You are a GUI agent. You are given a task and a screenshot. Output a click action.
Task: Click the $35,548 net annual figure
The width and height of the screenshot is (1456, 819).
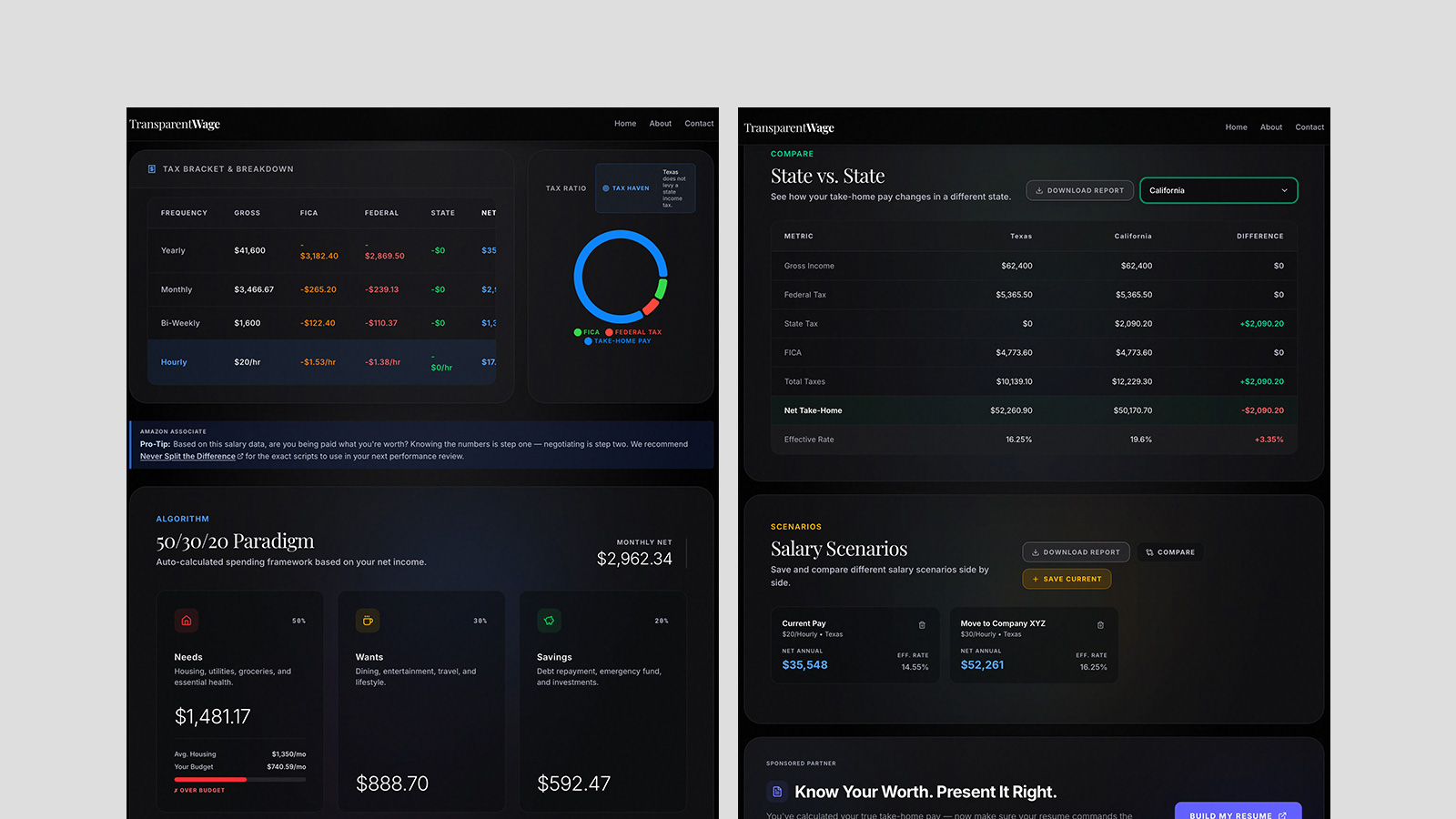pyautogui.click(x=804, y=665)
